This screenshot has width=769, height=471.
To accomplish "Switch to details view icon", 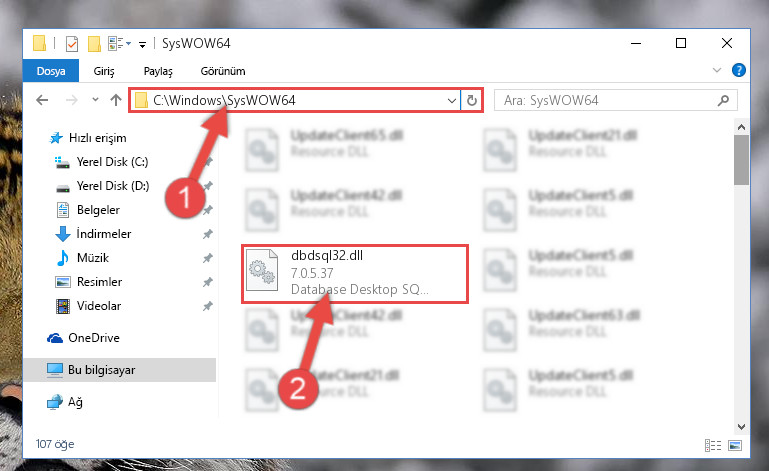I will point(713,445).
